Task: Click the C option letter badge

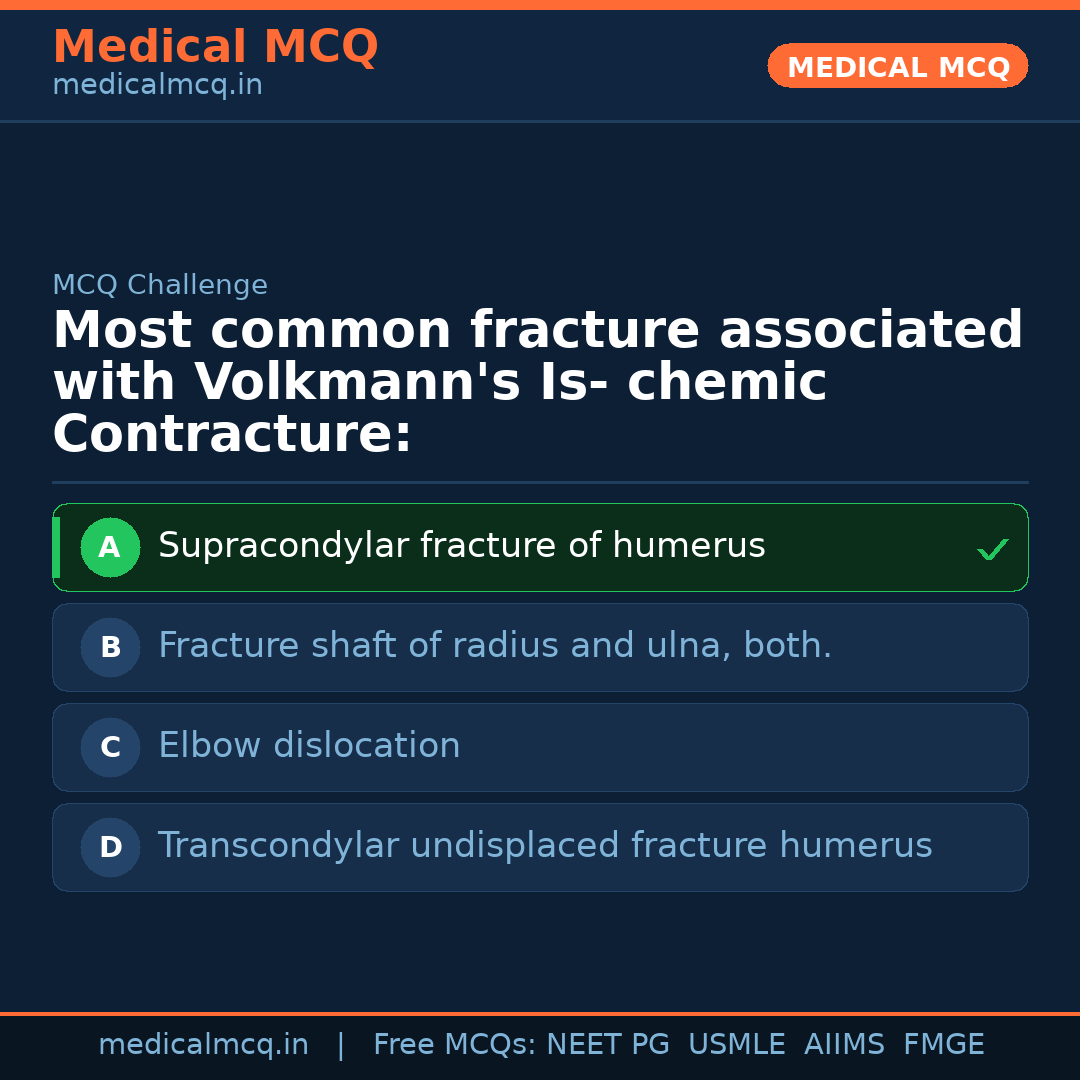Action: (x=110, y=747)
